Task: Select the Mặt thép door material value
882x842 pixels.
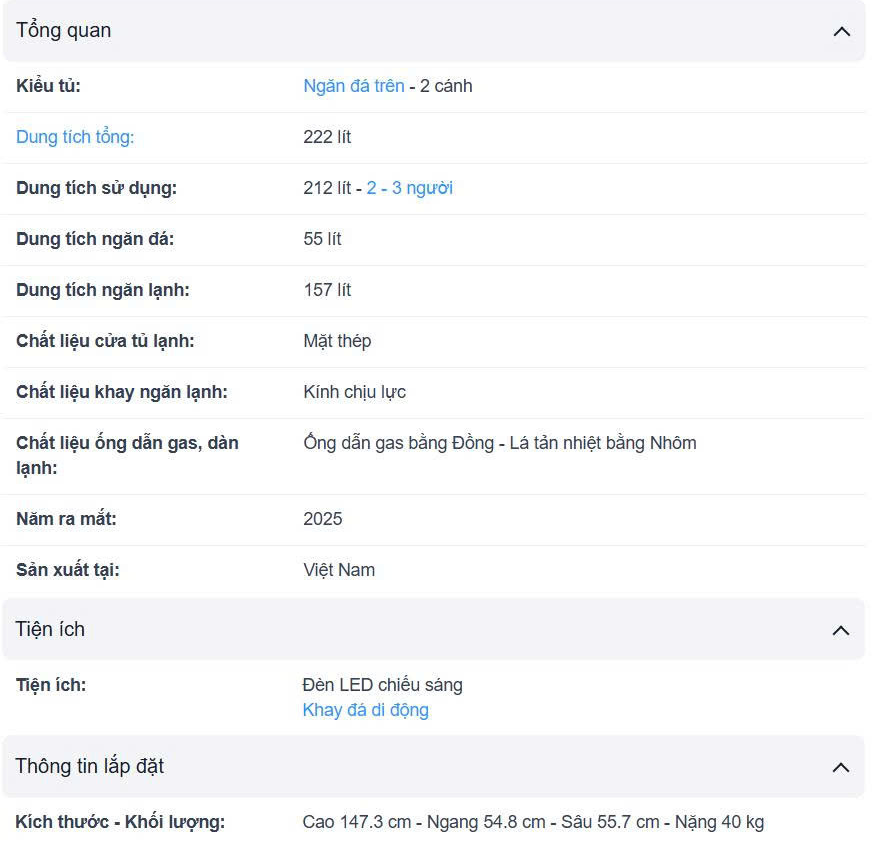Action: click(337, 341)
